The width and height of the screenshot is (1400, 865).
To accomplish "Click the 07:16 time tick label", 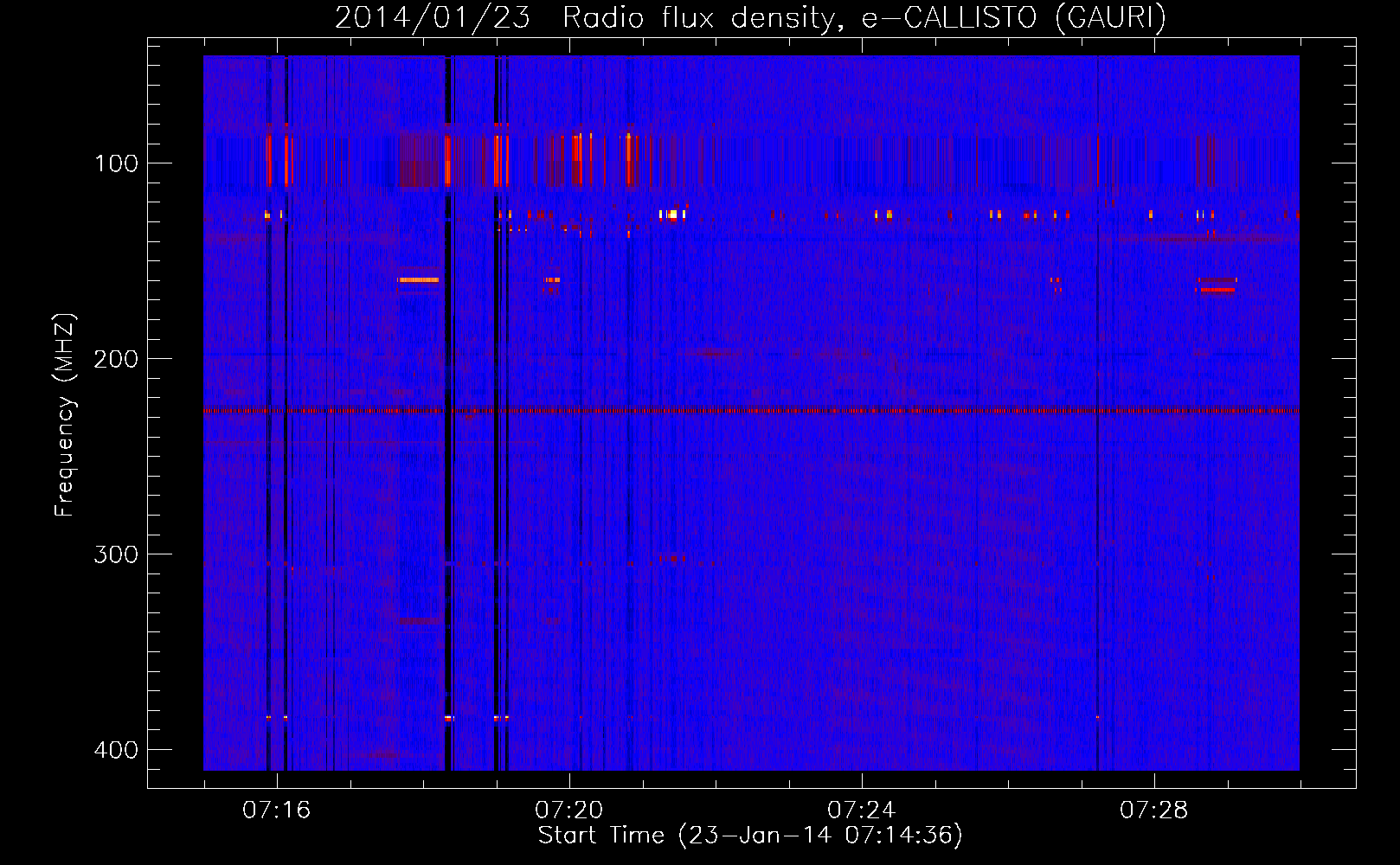I will tap(276, 811).
